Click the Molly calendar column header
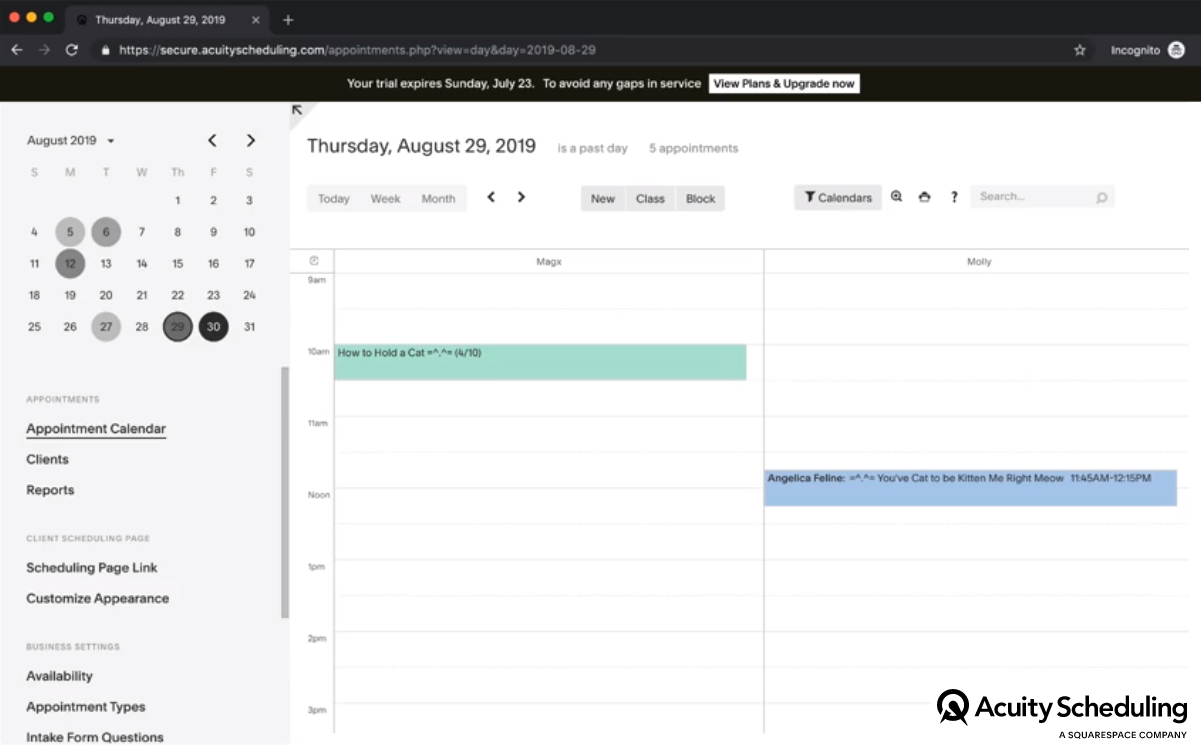 [x=978, y=262]
